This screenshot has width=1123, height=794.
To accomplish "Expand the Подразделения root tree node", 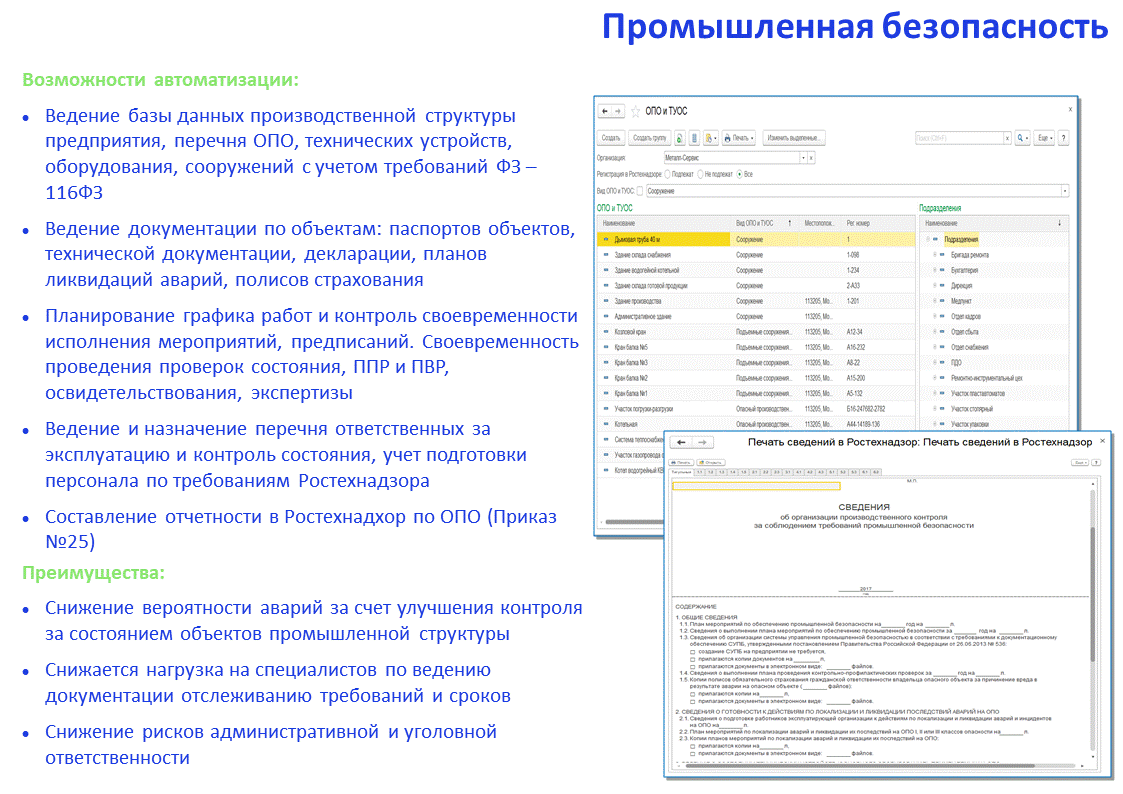I will [927, 240].
